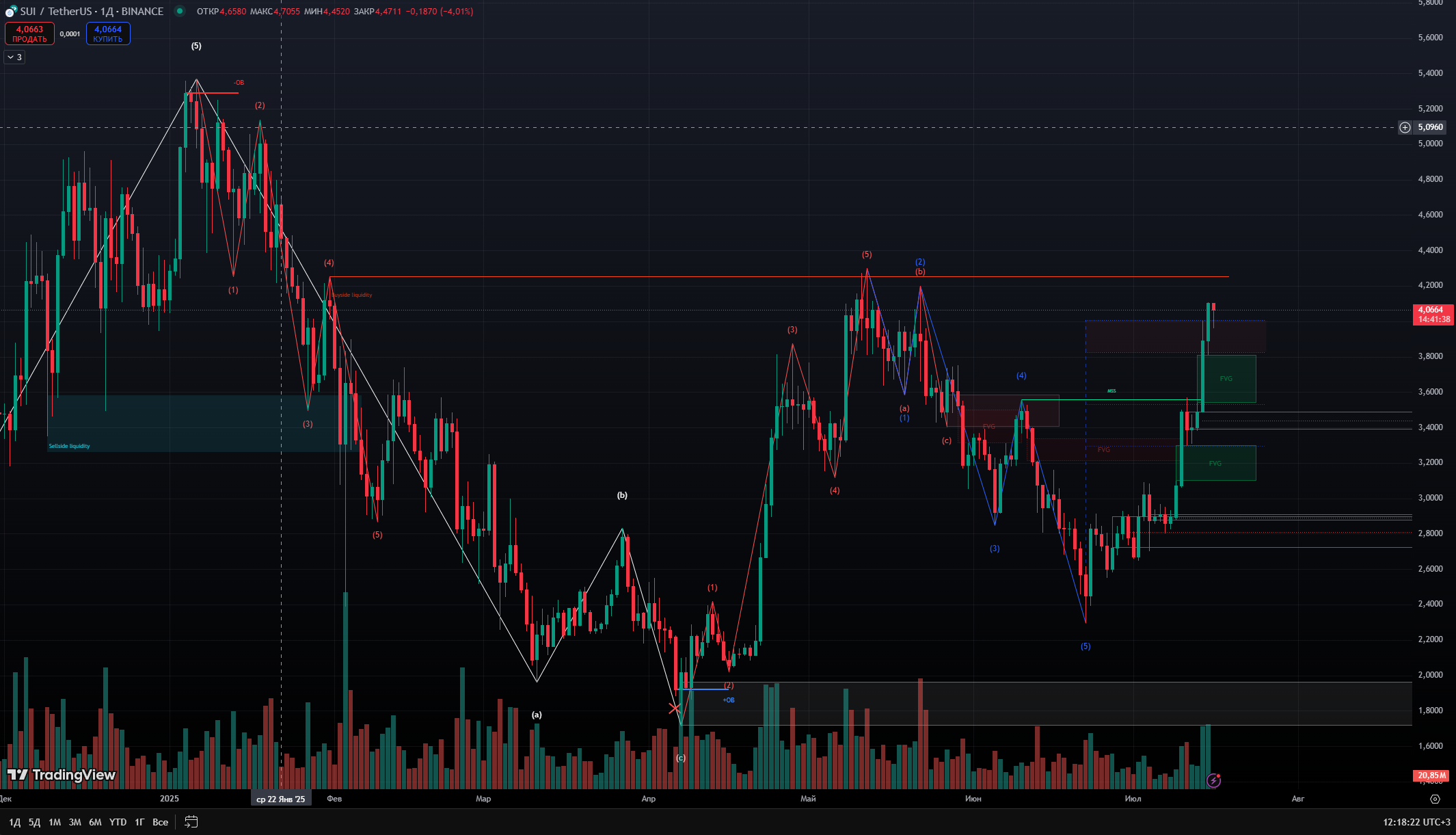Click the Май label on the time axis
This screenshot has width=1456, height=835.
(808, 799)
